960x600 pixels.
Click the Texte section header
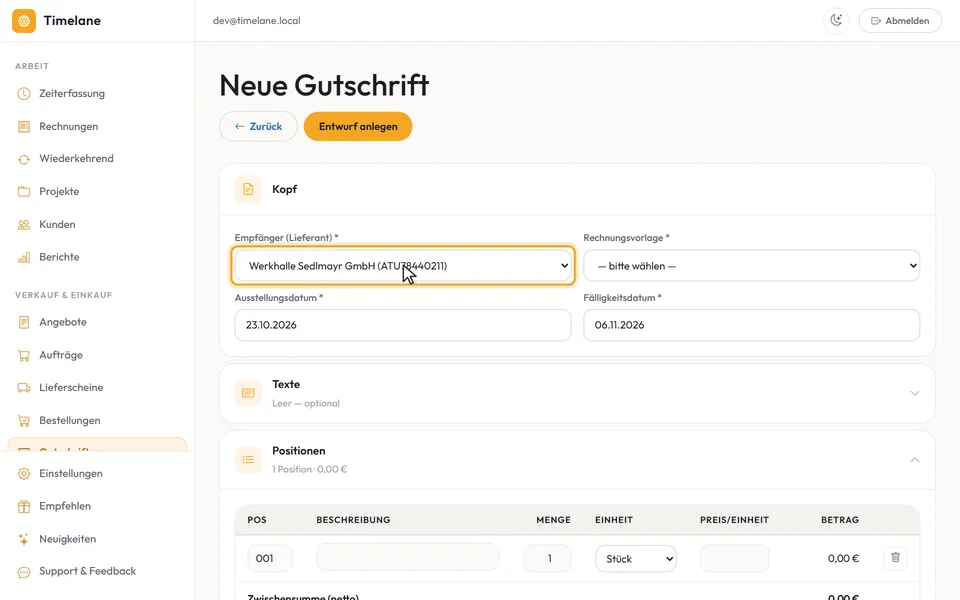click(x=577, y=393)
